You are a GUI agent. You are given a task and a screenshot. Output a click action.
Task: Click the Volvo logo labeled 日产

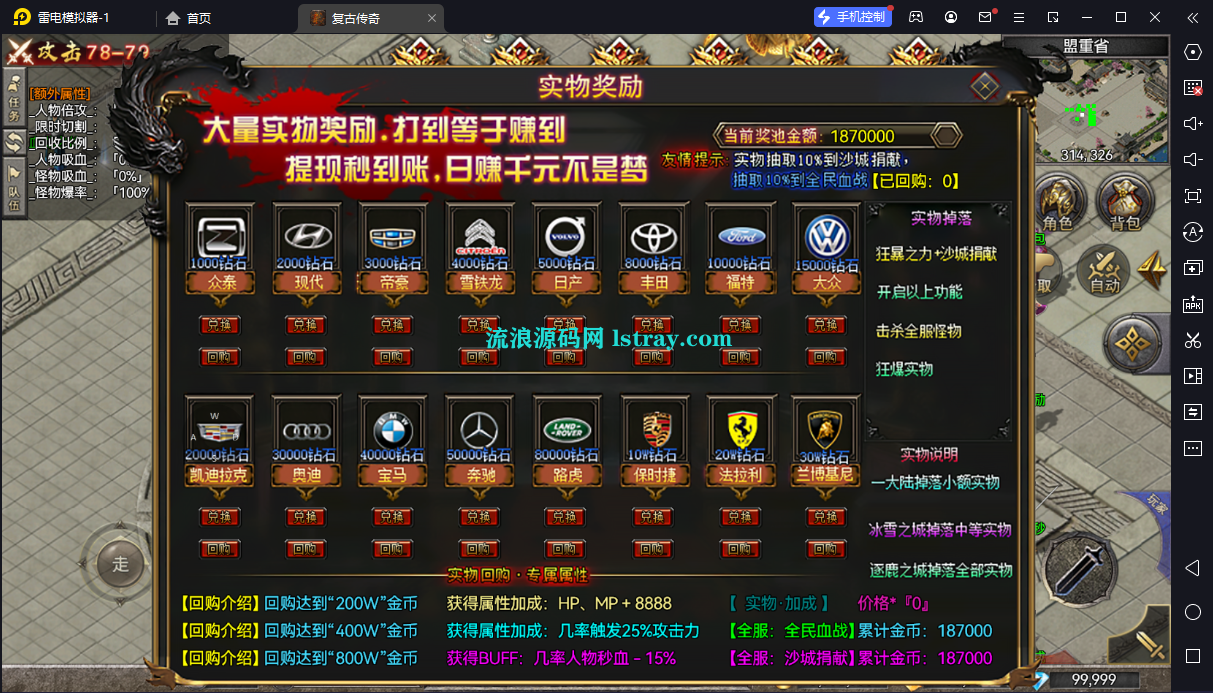point(566,236)
